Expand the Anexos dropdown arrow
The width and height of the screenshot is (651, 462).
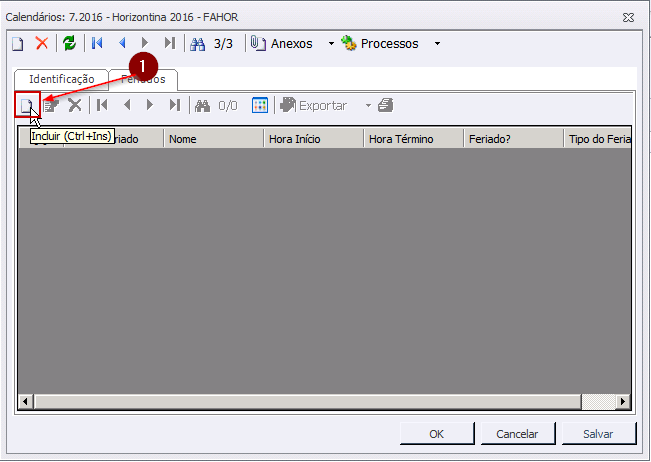(x=332, y=43)
